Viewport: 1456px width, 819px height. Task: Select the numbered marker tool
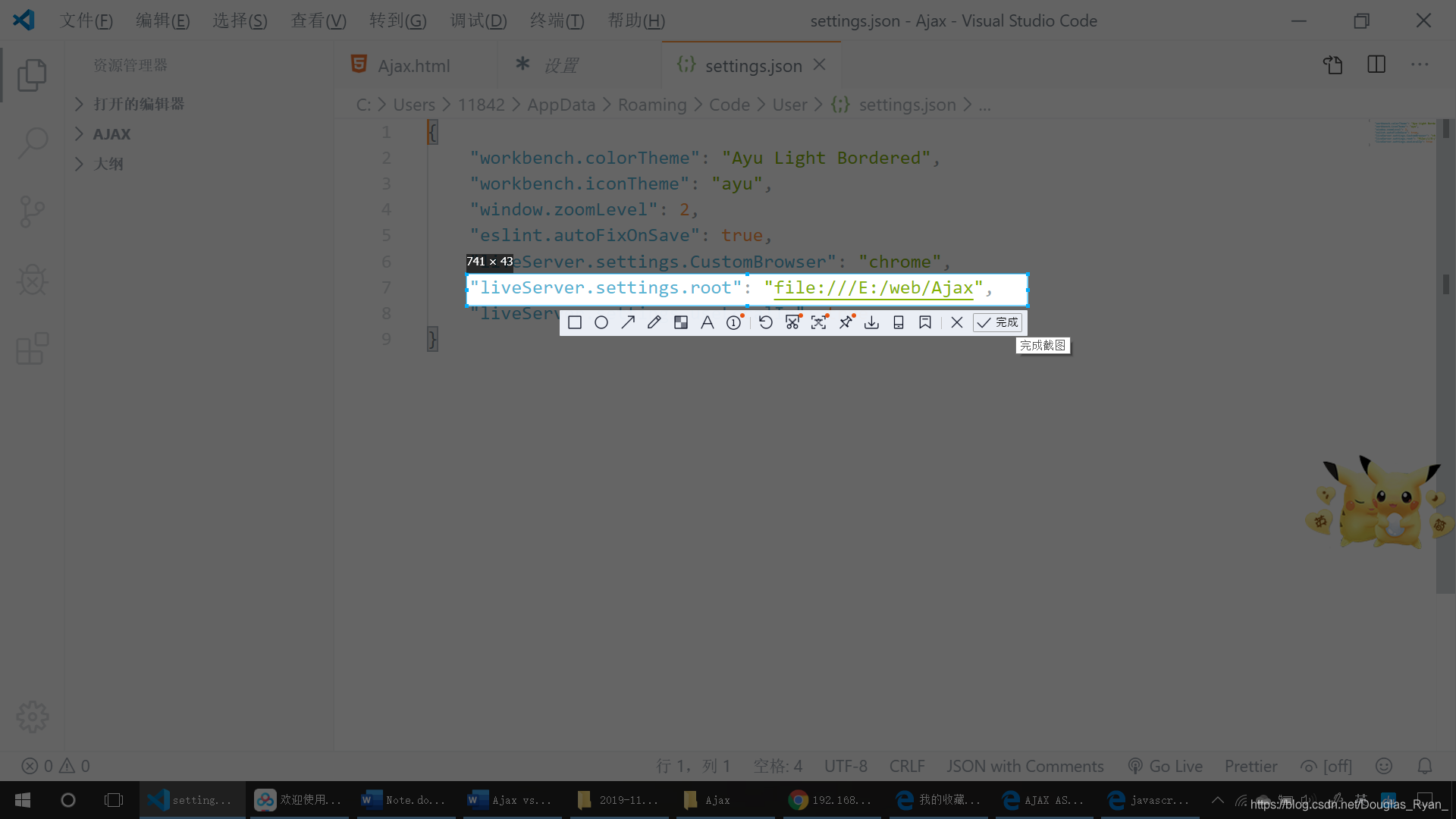tap(734, 322)
